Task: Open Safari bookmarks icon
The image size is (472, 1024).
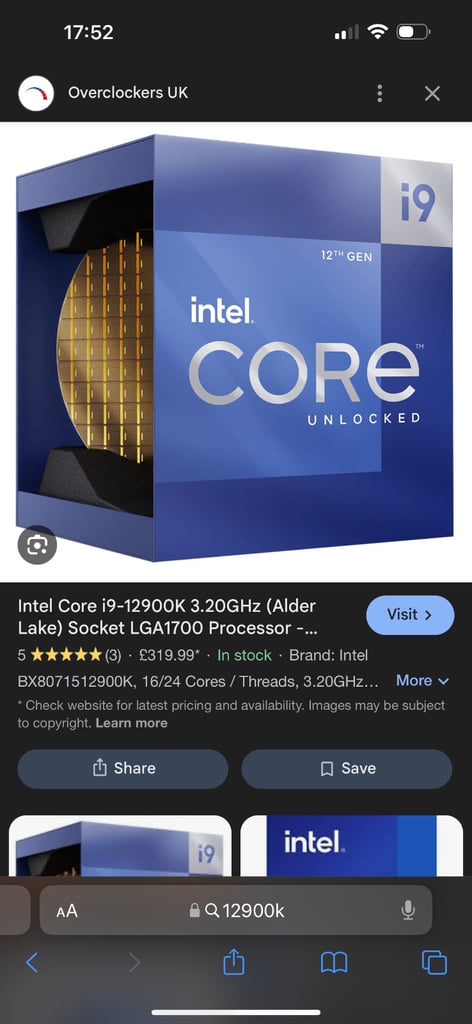Action: click(334, 962)
